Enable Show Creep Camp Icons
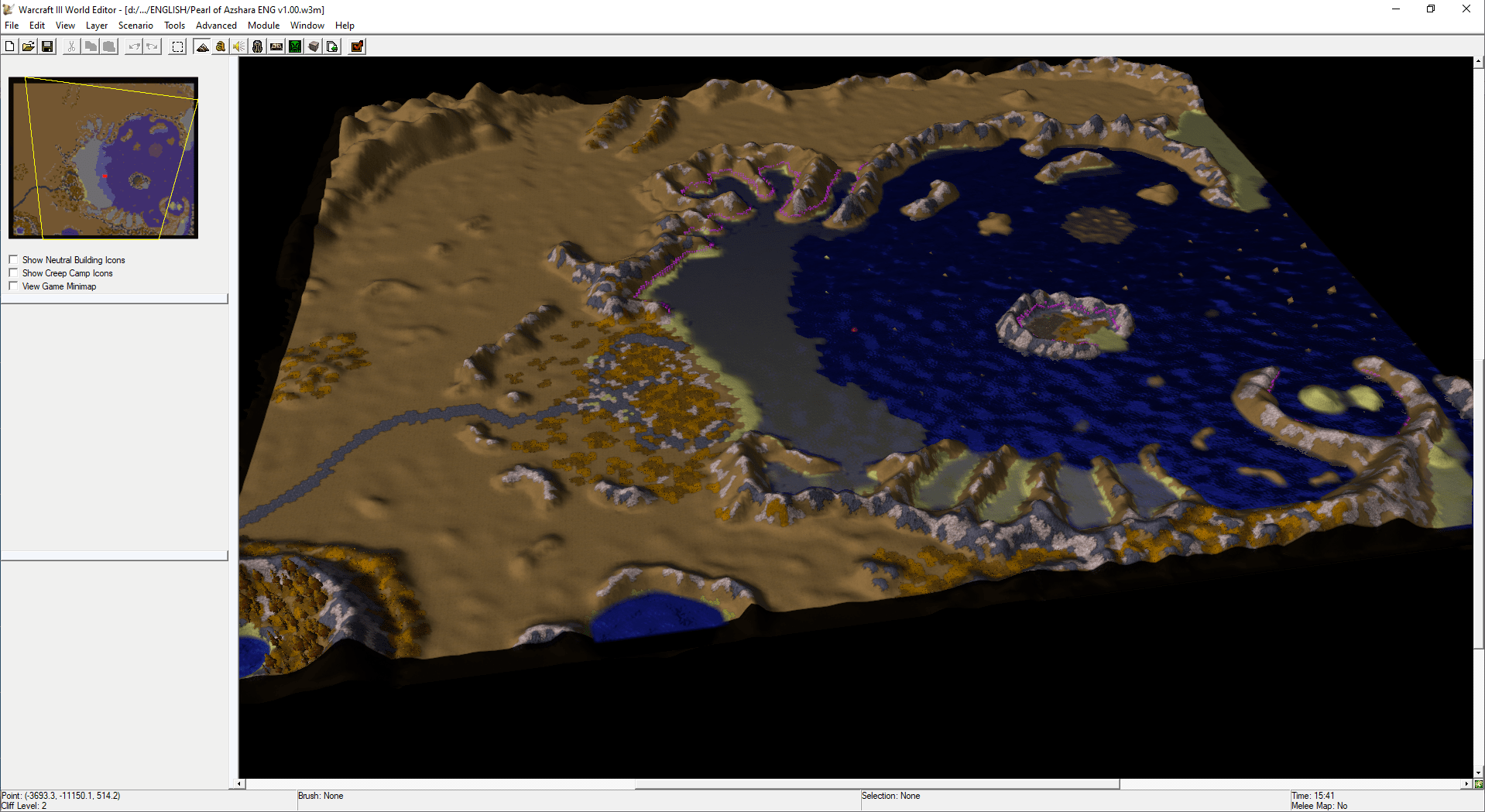 coord(13,272)
